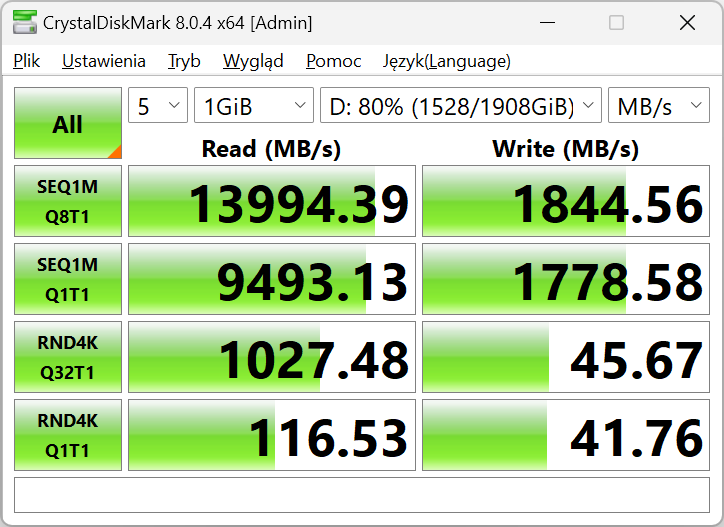This screenshot has width=724, height=527.
Task: Open the Plik menu
Action: (x=26, y=61)
